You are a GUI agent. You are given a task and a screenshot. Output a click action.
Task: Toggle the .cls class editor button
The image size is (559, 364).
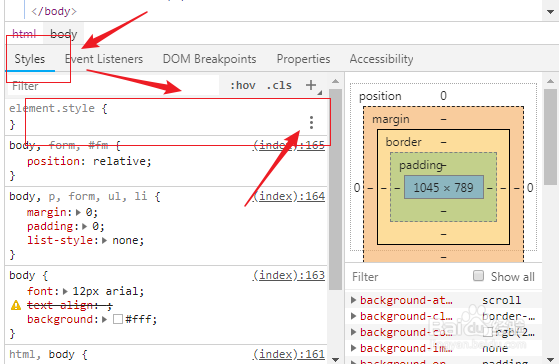click(x=279, y=86)
